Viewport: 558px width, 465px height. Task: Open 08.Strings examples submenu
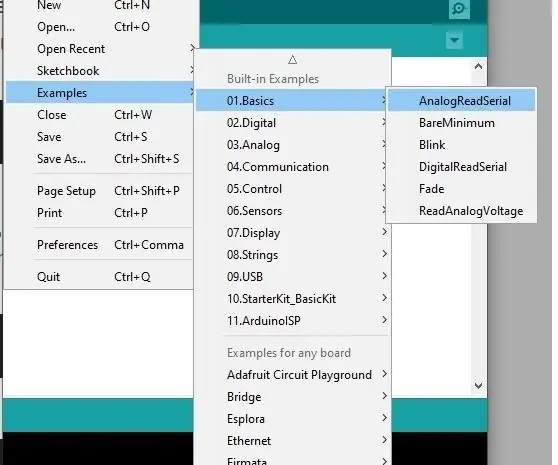[x=292, y=255]
